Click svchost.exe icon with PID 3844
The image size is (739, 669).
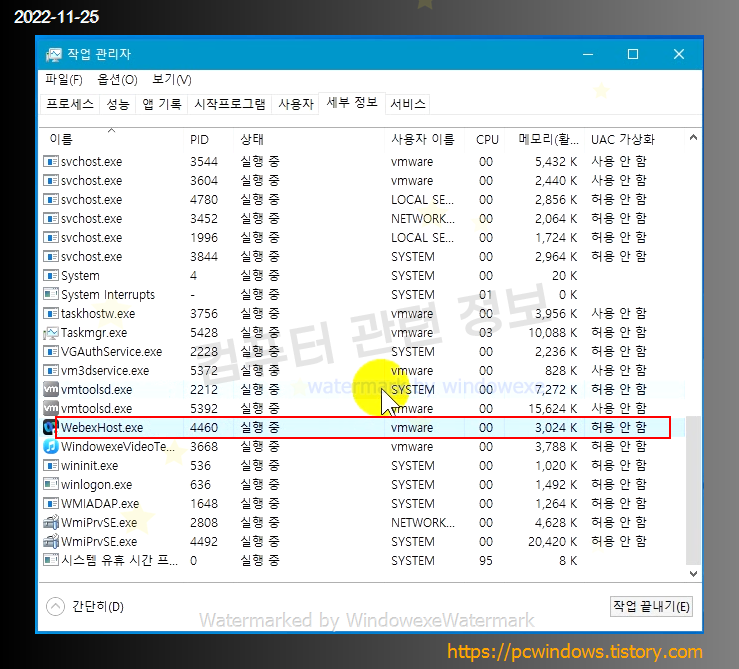50,256
